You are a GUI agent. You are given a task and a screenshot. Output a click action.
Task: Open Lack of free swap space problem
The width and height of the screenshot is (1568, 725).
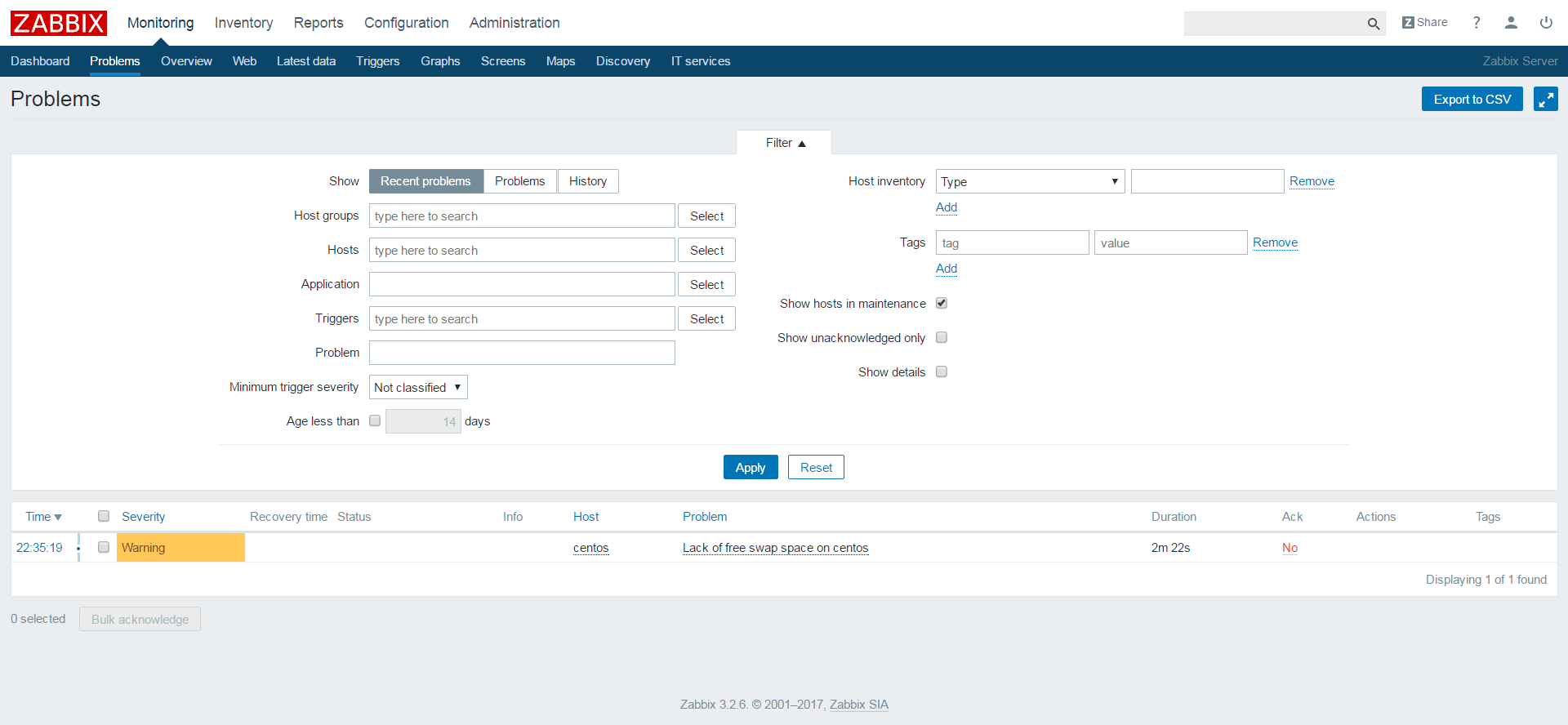point(775,548)
